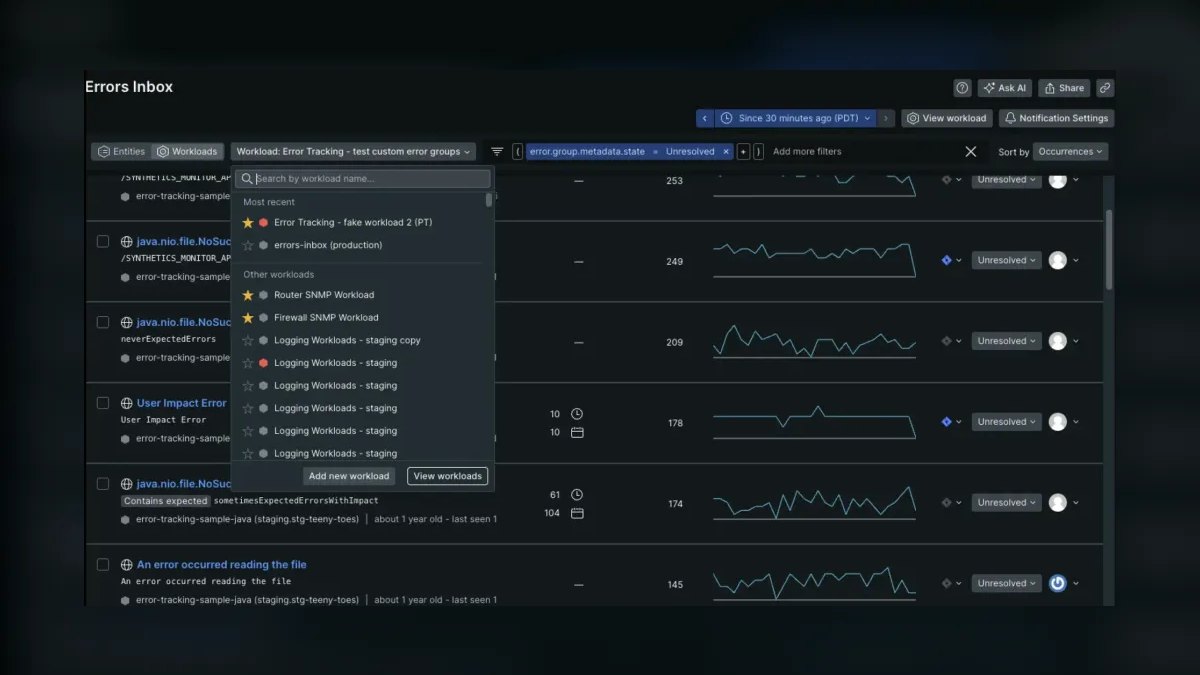The height and width of the screenshot is (675, 1200).
Task: Click gray priority diamond in the 174 row
Action: coord(946,503)
